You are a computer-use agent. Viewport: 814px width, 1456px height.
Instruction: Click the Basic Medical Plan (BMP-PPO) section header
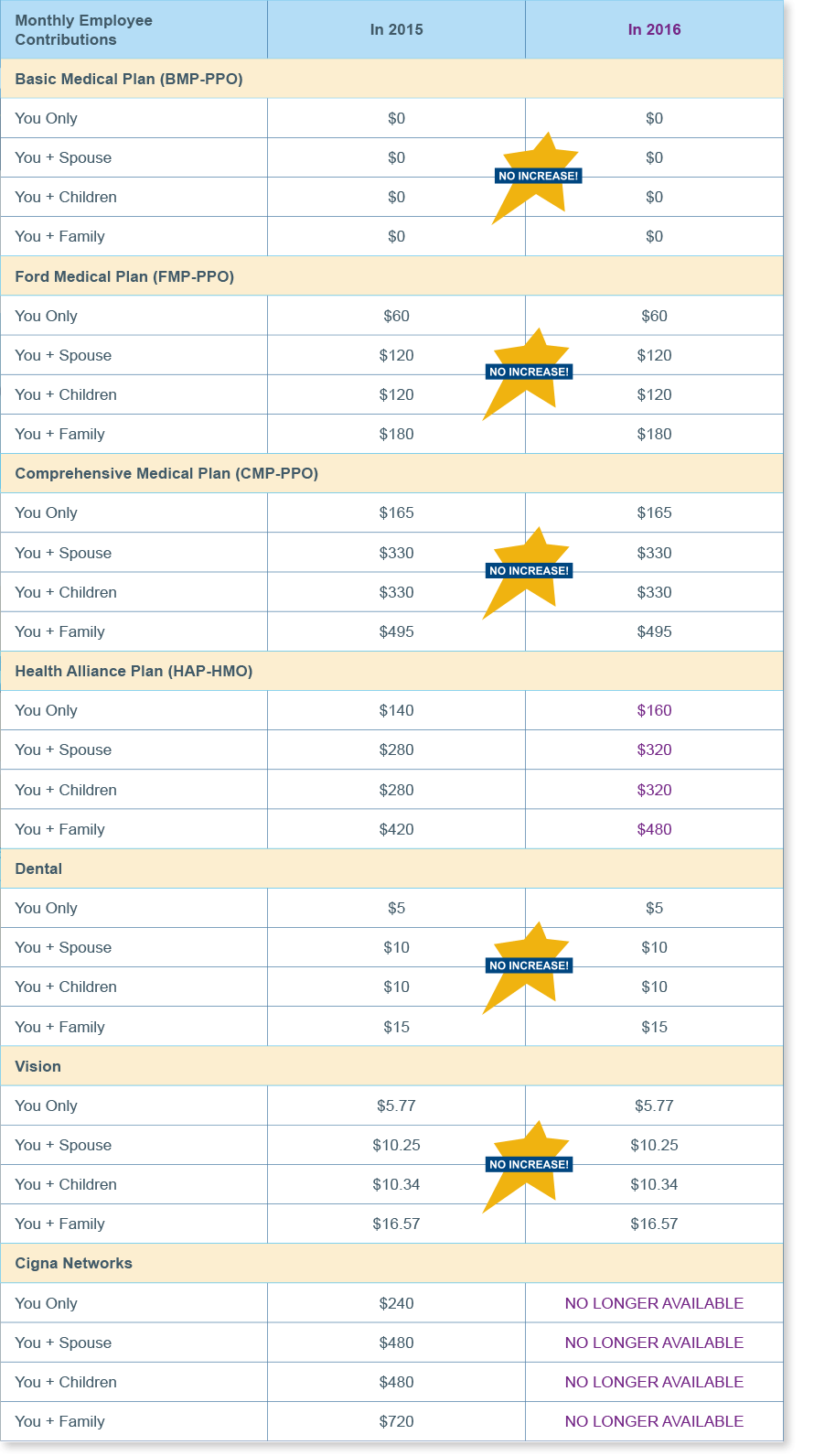point(391,79)
